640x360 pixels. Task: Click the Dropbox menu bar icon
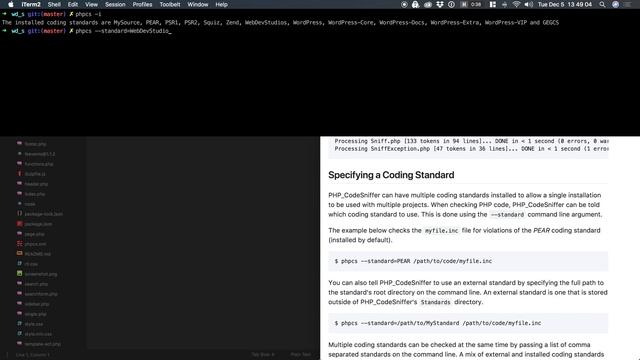pos(440,4)
